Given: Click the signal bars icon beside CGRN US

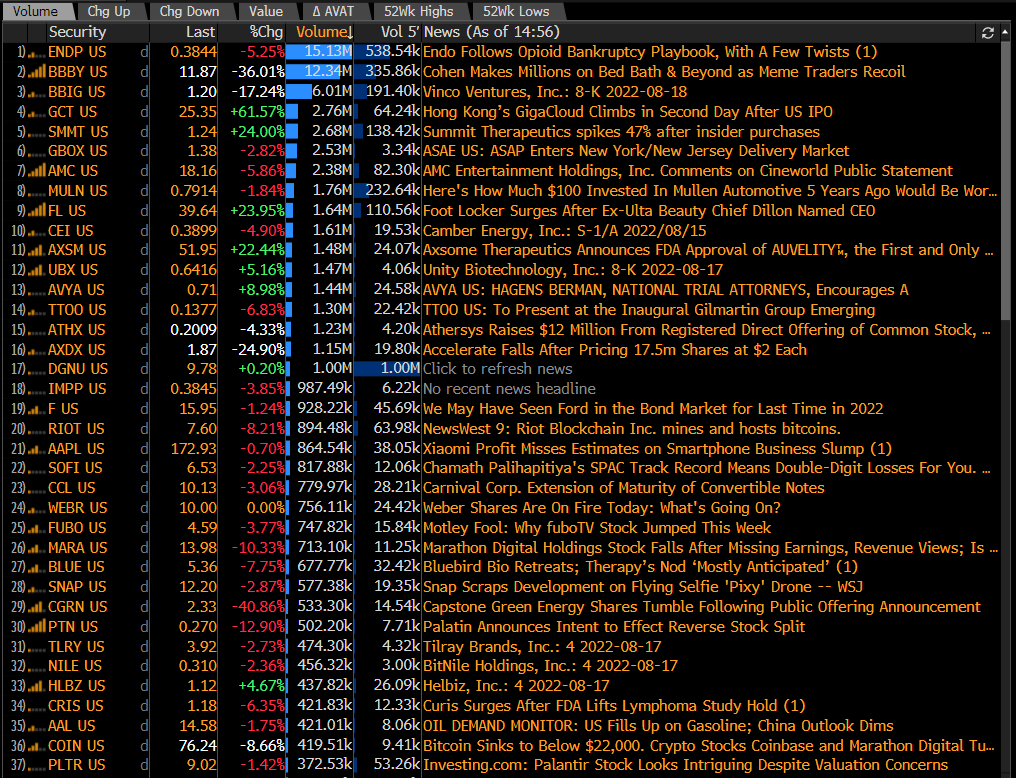Looking at the screenshot, I should [36, 607].
